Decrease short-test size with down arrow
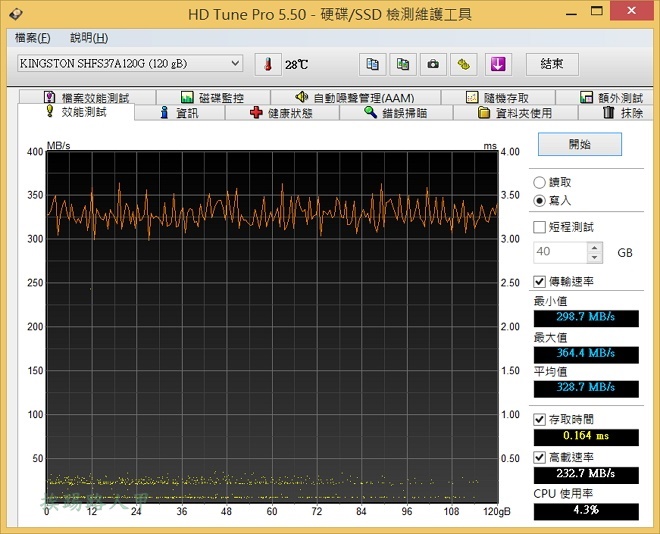660x534 pixels. click(x=594, y=258)
